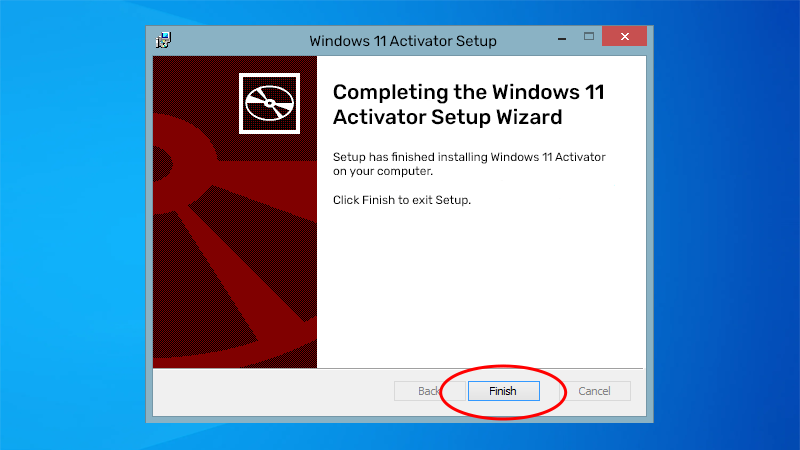
Task: Click the heading 'Completing the Windows 11 Activator Setup Wizard'
Action: pyautogui.click(x=468, y=104)
